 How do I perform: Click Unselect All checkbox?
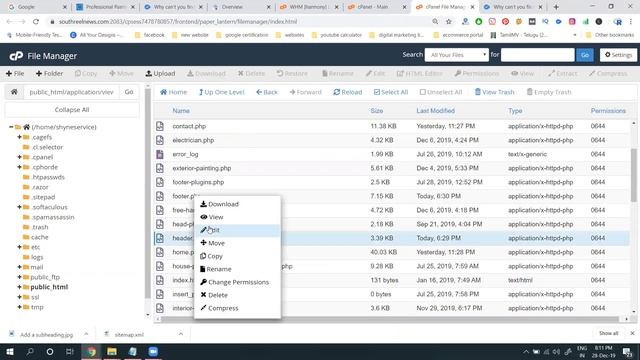(x=441, y=92)
